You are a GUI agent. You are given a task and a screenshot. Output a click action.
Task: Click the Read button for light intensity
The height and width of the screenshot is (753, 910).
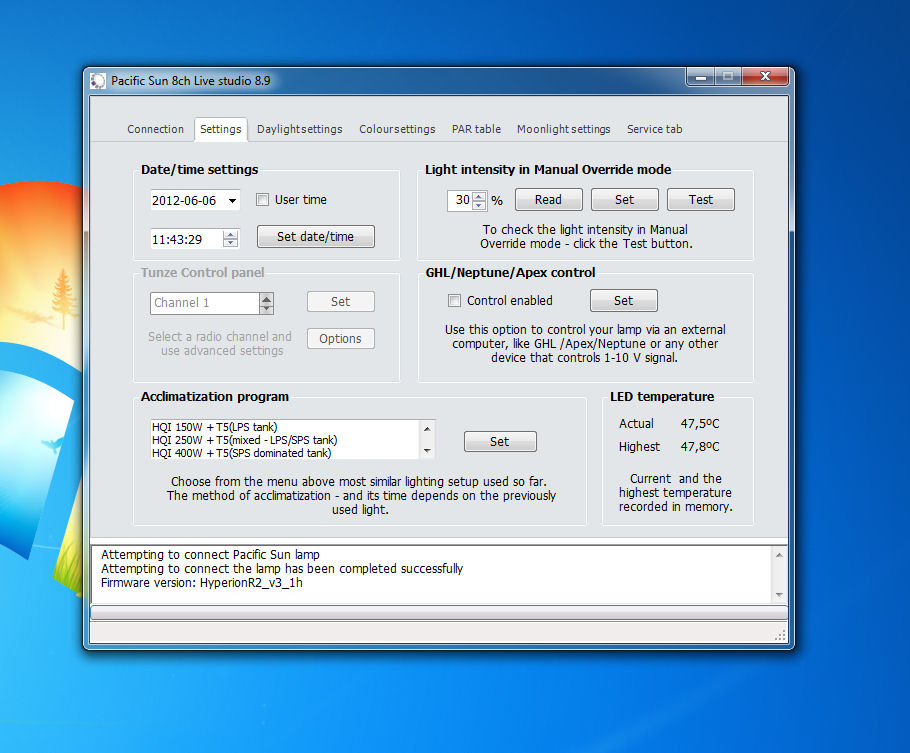point(548,200)
